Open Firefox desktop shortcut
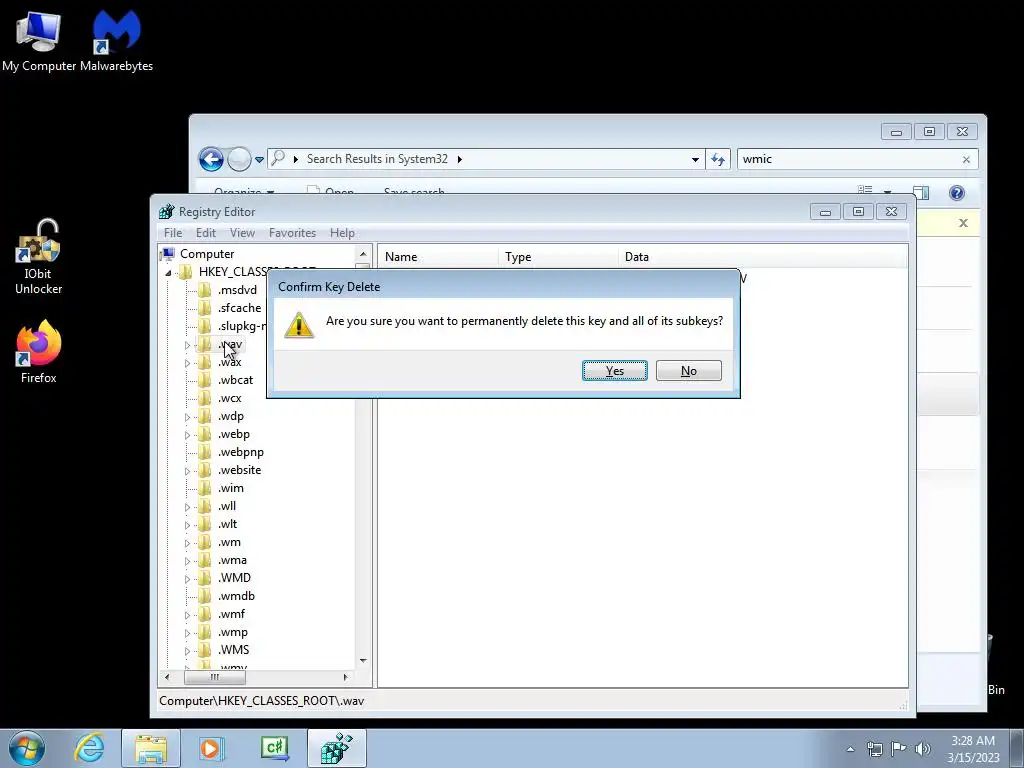The image size is (1024, 768). point(39,351)
